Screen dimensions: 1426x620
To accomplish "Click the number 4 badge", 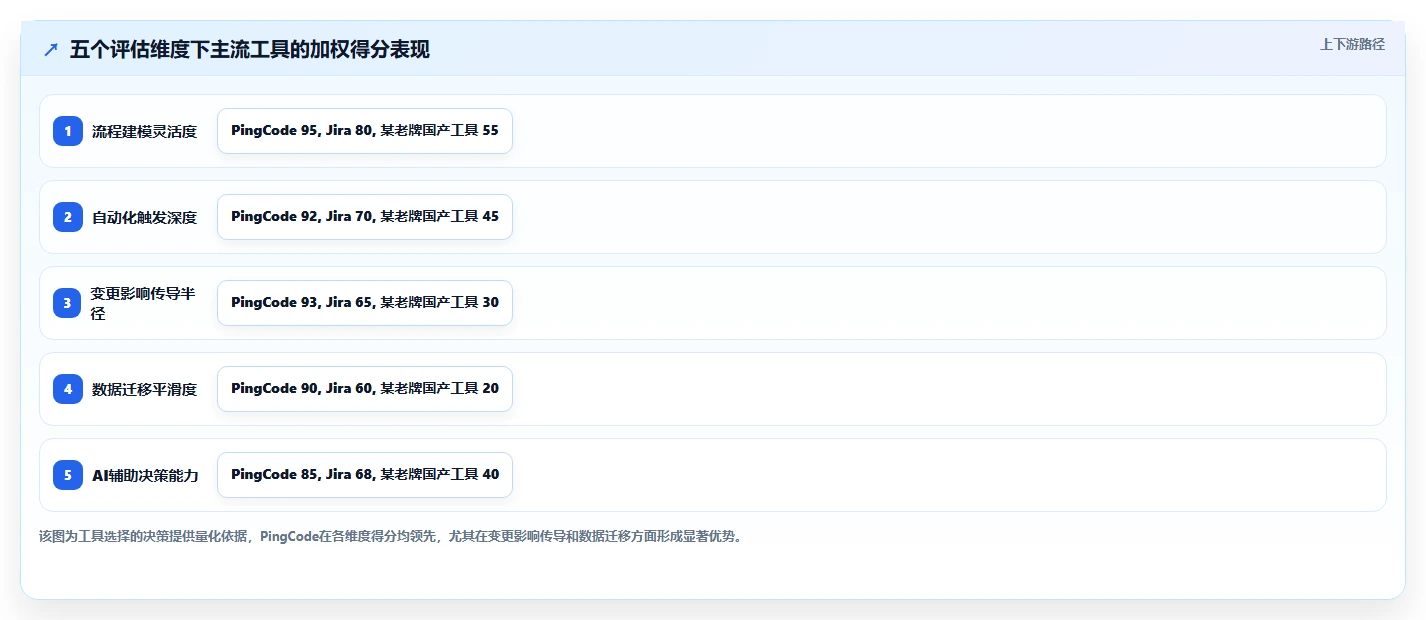I will pos(68,389).
